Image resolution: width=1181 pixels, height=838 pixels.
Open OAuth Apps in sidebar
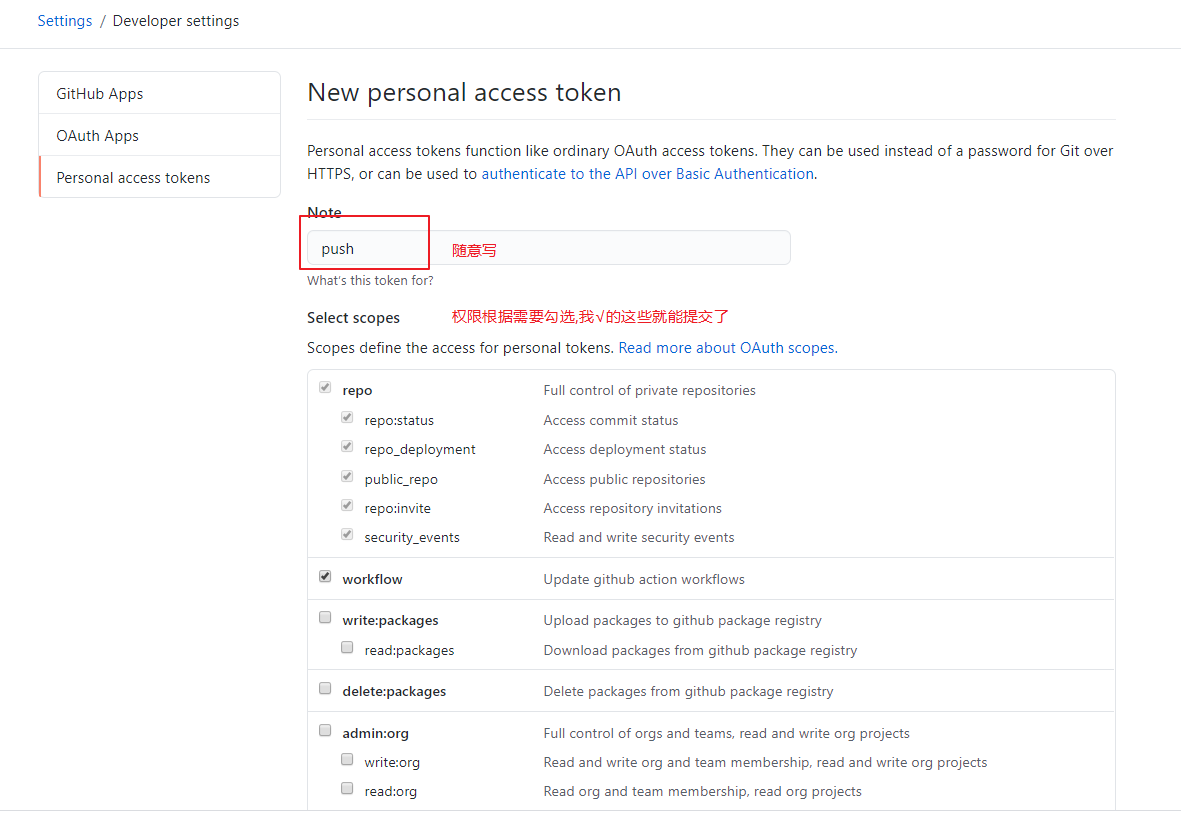tap(98, 136)
